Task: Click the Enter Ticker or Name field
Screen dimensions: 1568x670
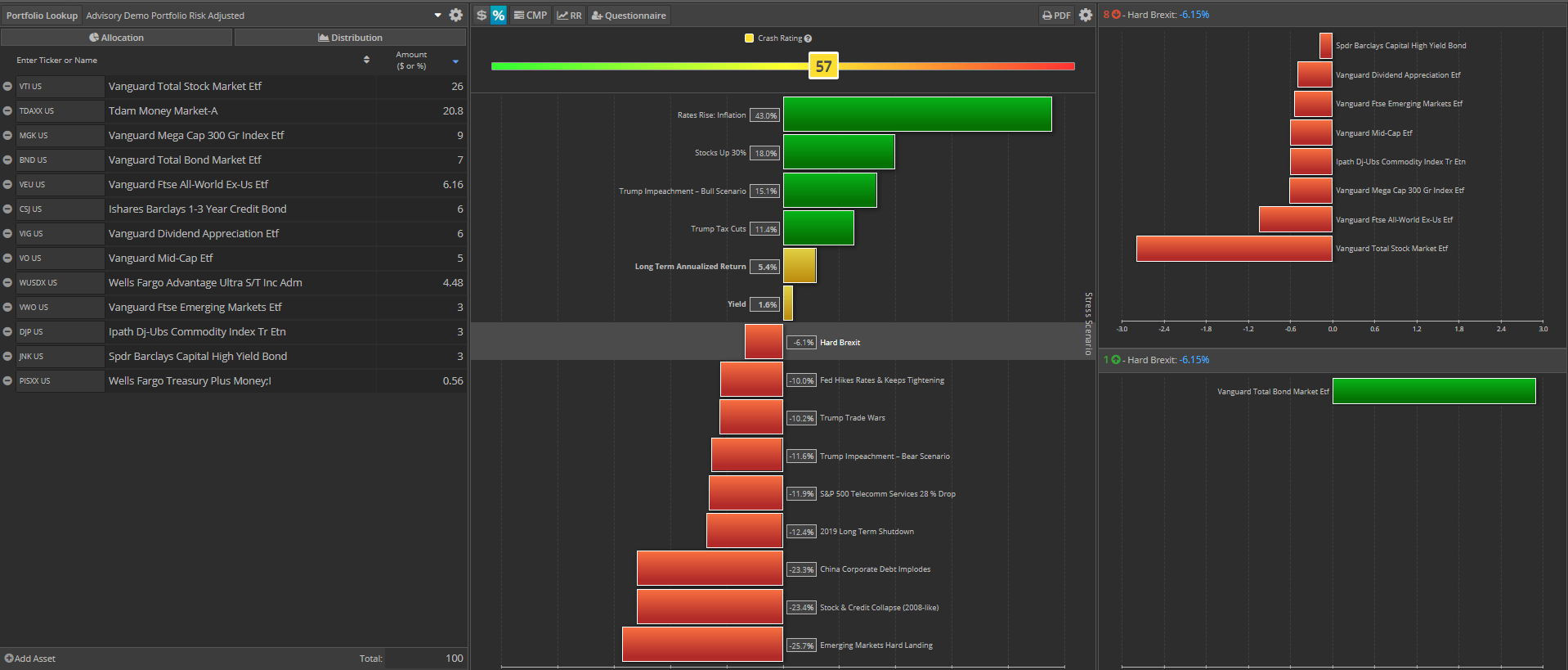Action: click(x=180, y=61)
